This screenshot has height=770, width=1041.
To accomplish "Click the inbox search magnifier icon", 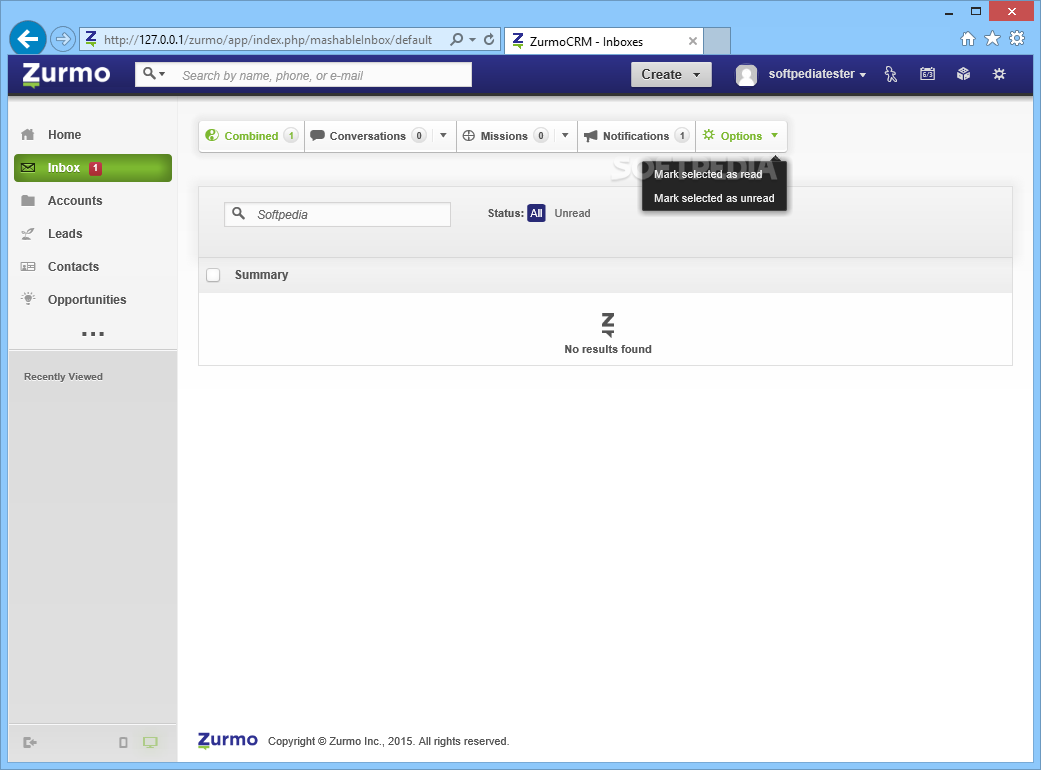I will click(238, 214).
